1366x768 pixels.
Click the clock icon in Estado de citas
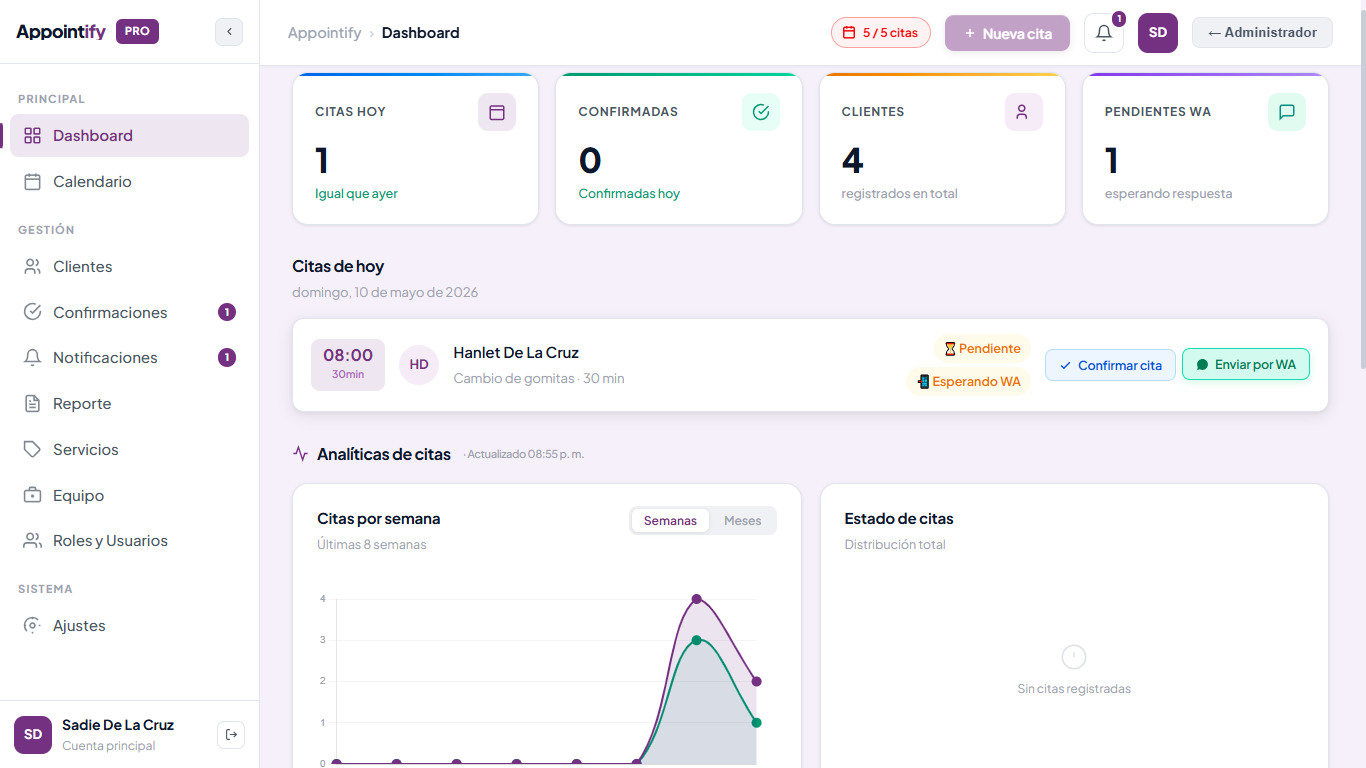(1074, 657)
